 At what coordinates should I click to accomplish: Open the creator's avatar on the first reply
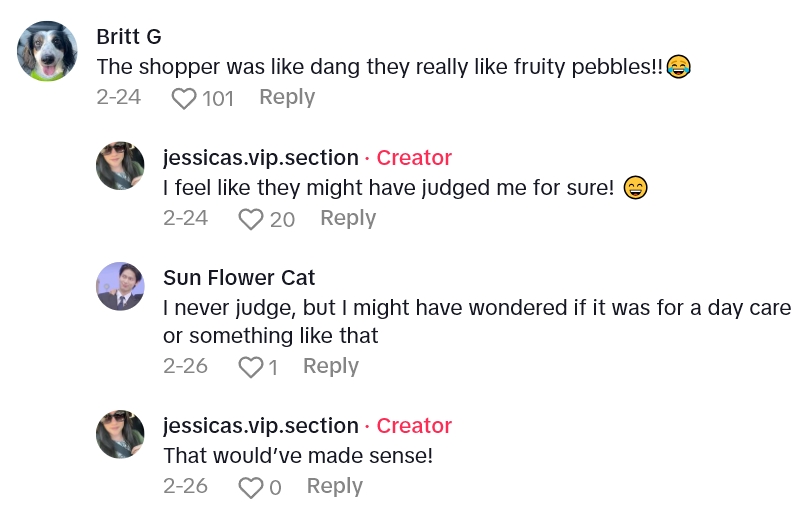(x=120, y=166)
